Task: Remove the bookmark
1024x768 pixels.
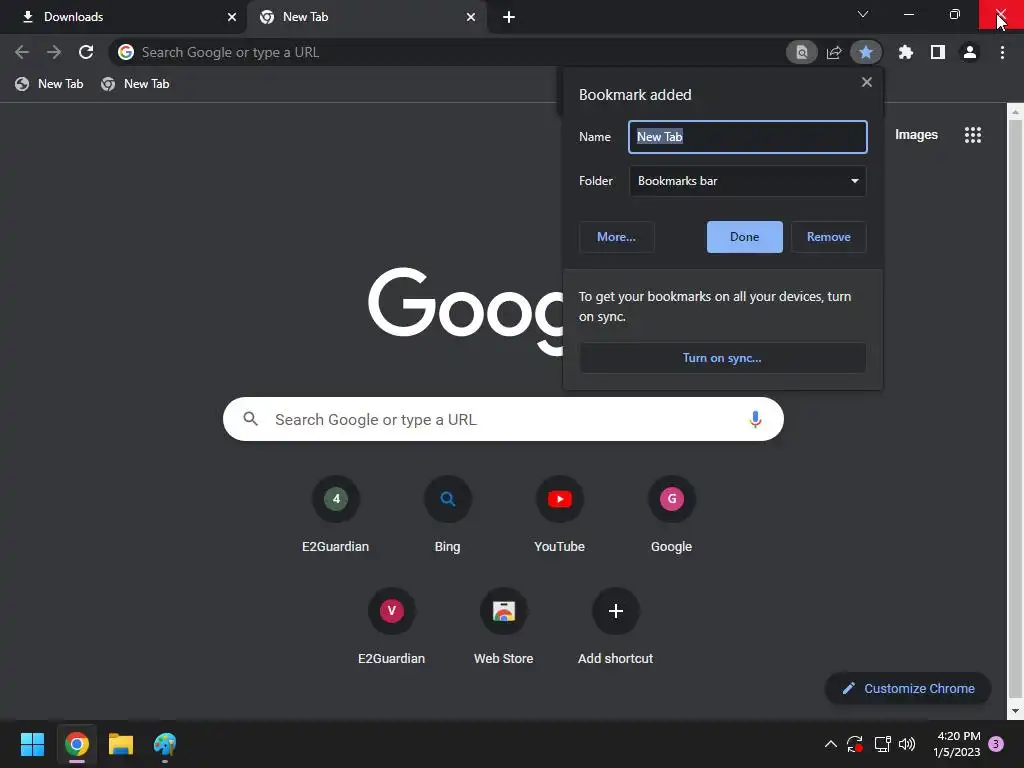Action: click(829, 237)
